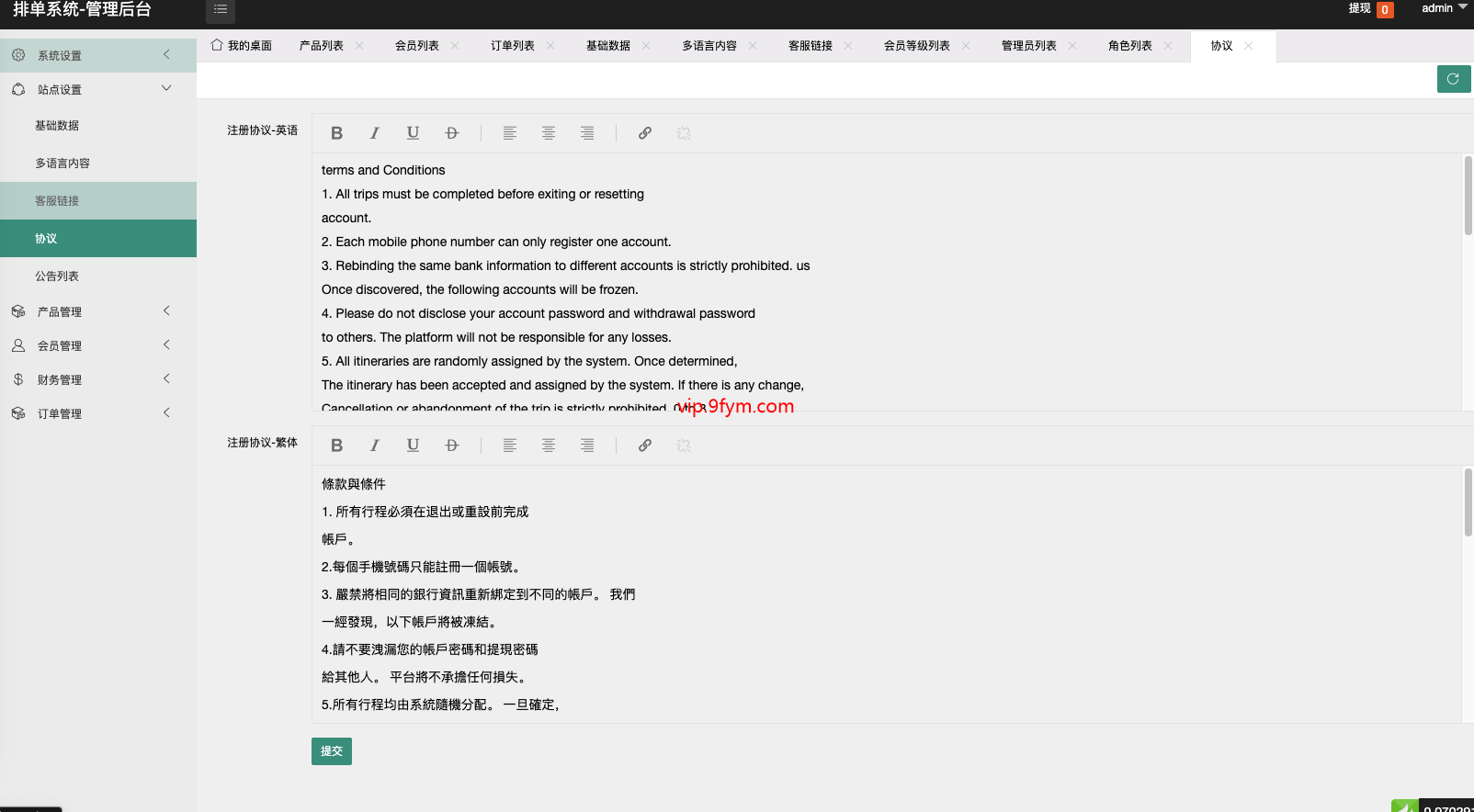This screenshot has width=1474, height=812.
Task: Switch to the 订单列表 tab
Action: tap(512, 46)
